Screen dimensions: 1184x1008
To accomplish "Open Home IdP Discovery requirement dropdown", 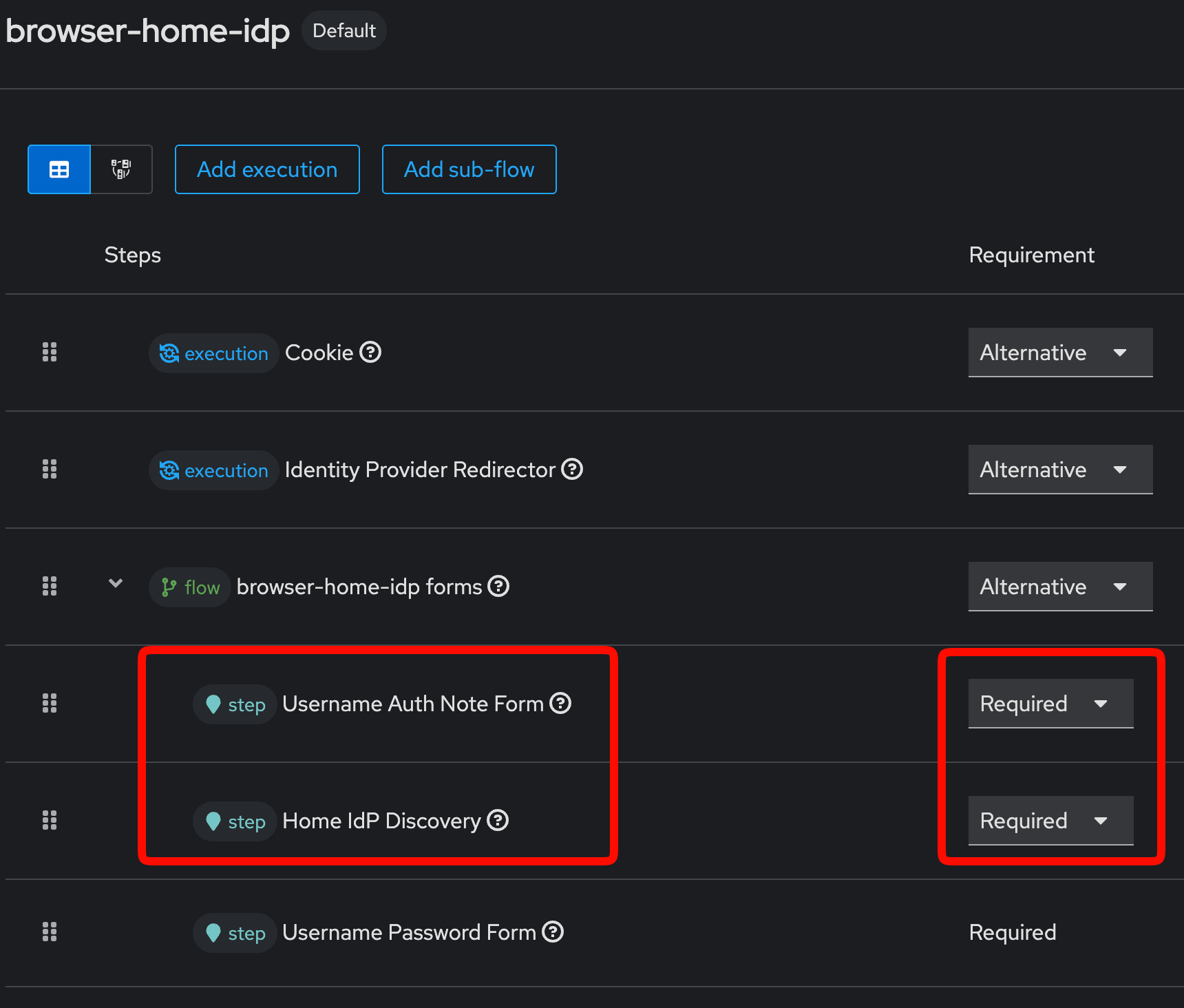I will [x=1050, y=820].
